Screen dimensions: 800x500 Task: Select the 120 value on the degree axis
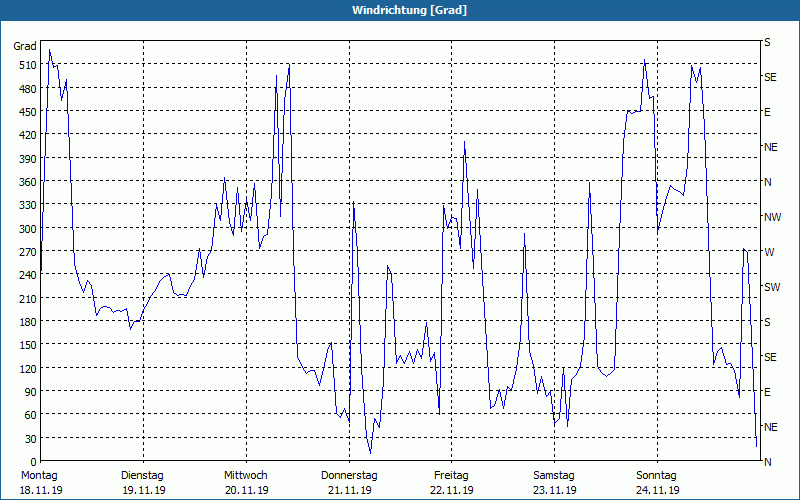pos(28,368)
